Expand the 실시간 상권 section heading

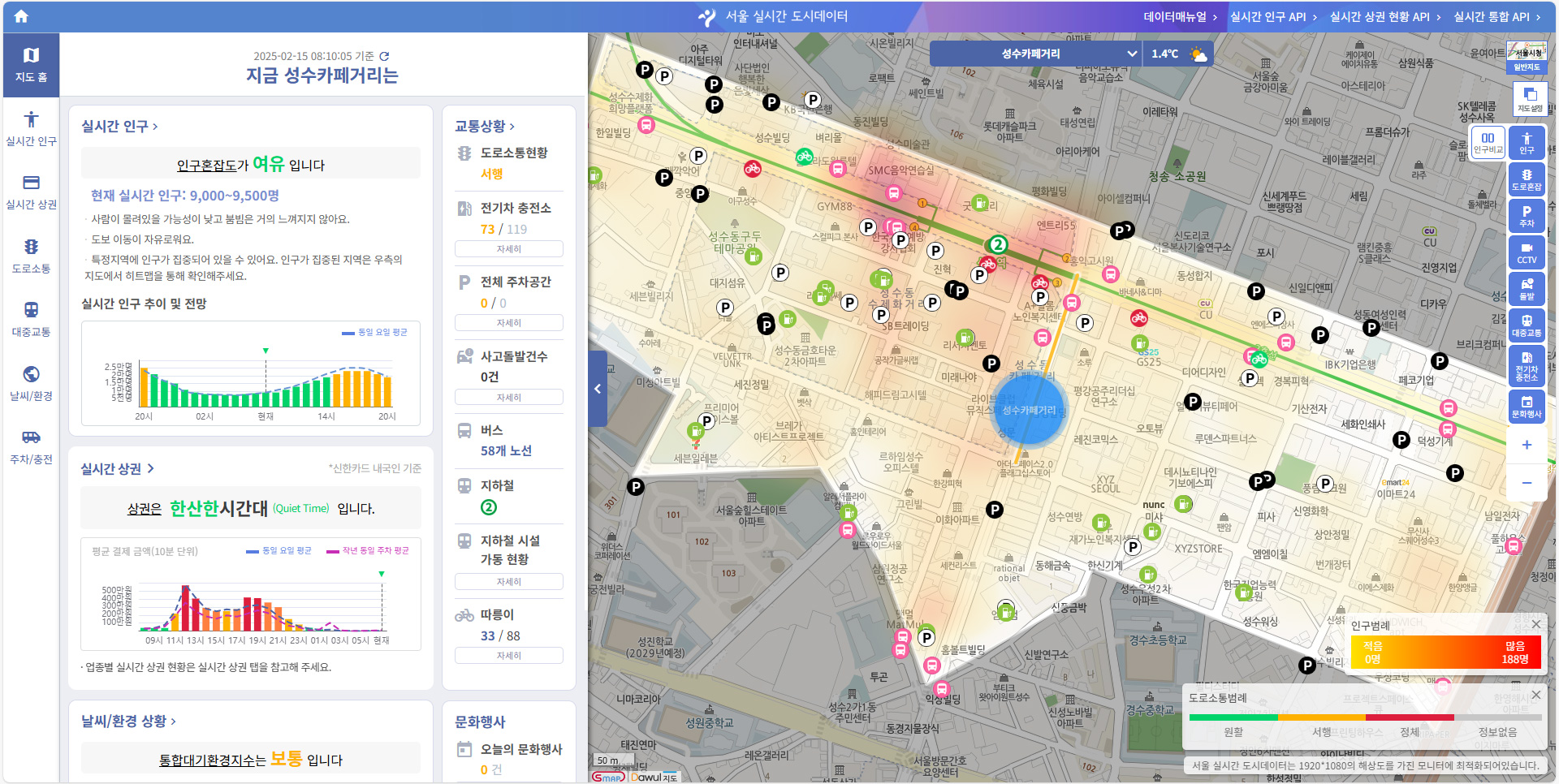click(x=117, y=469)
